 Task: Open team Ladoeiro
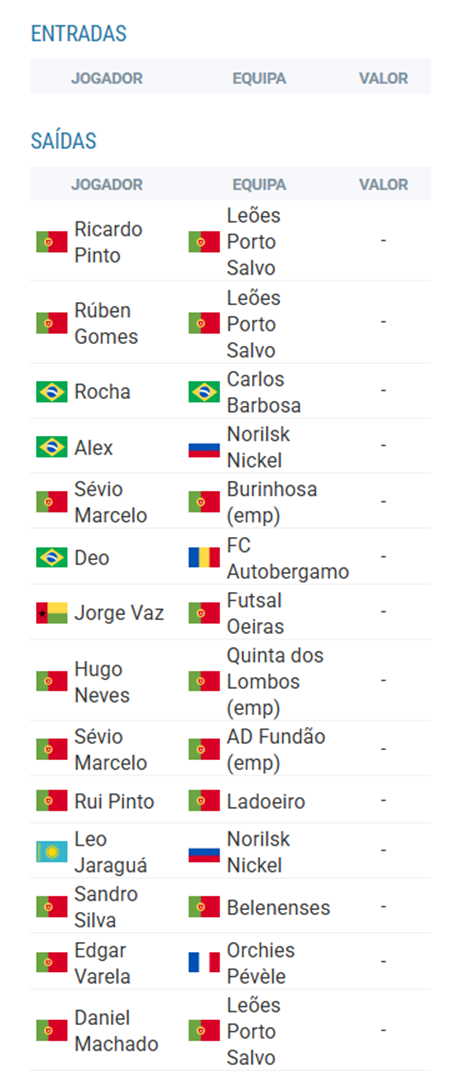266,802
